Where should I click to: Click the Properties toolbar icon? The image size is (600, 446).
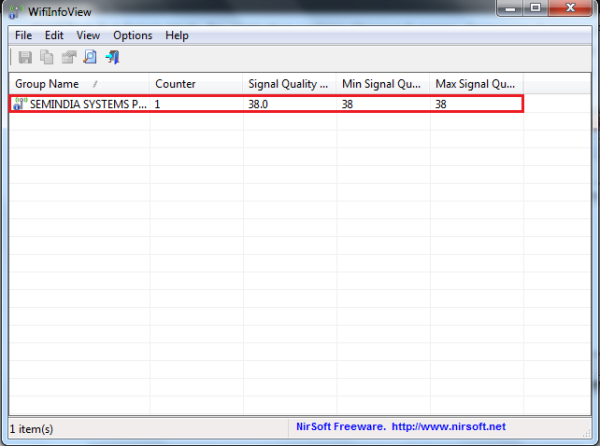pos(69,57)
